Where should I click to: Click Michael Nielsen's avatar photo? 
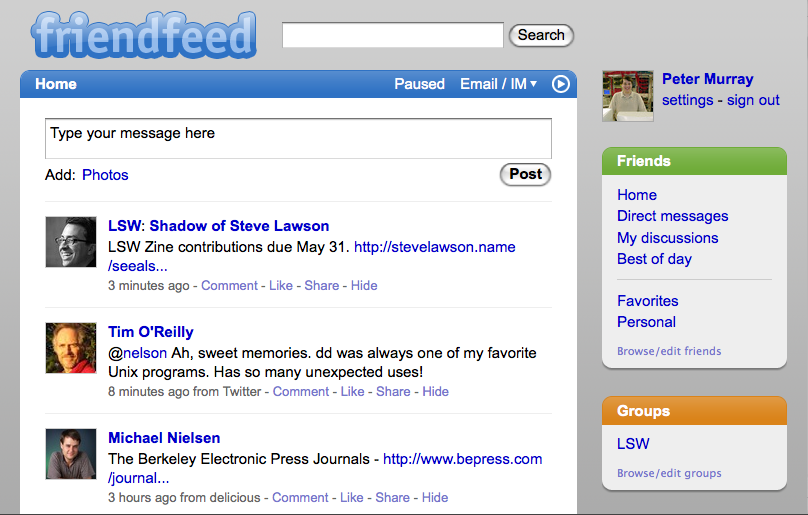click(x=71, y=454)
